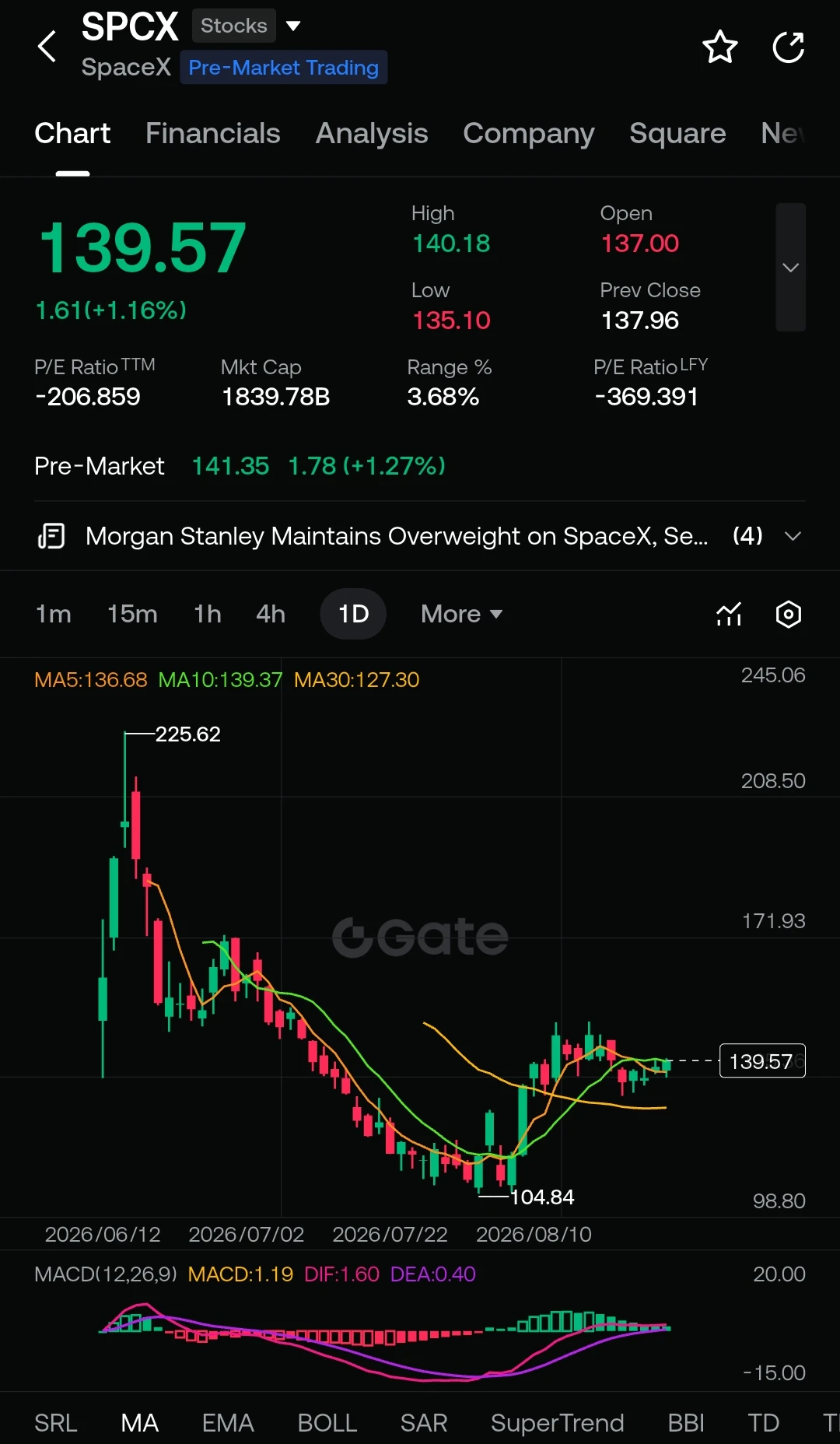Open the Analysis tab
Screen dimensions: 840x1444
372,133
